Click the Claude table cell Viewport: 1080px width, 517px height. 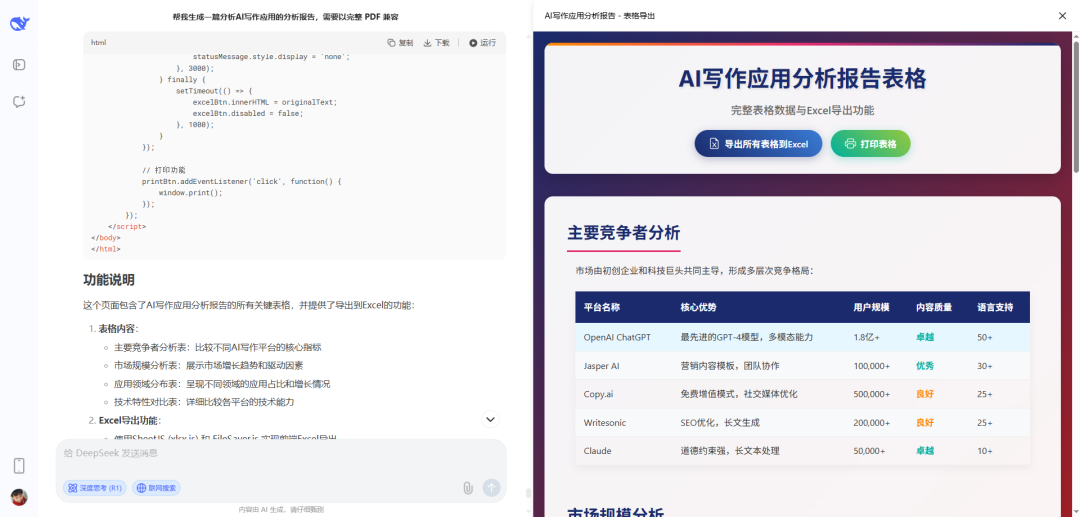click(598, 451)
